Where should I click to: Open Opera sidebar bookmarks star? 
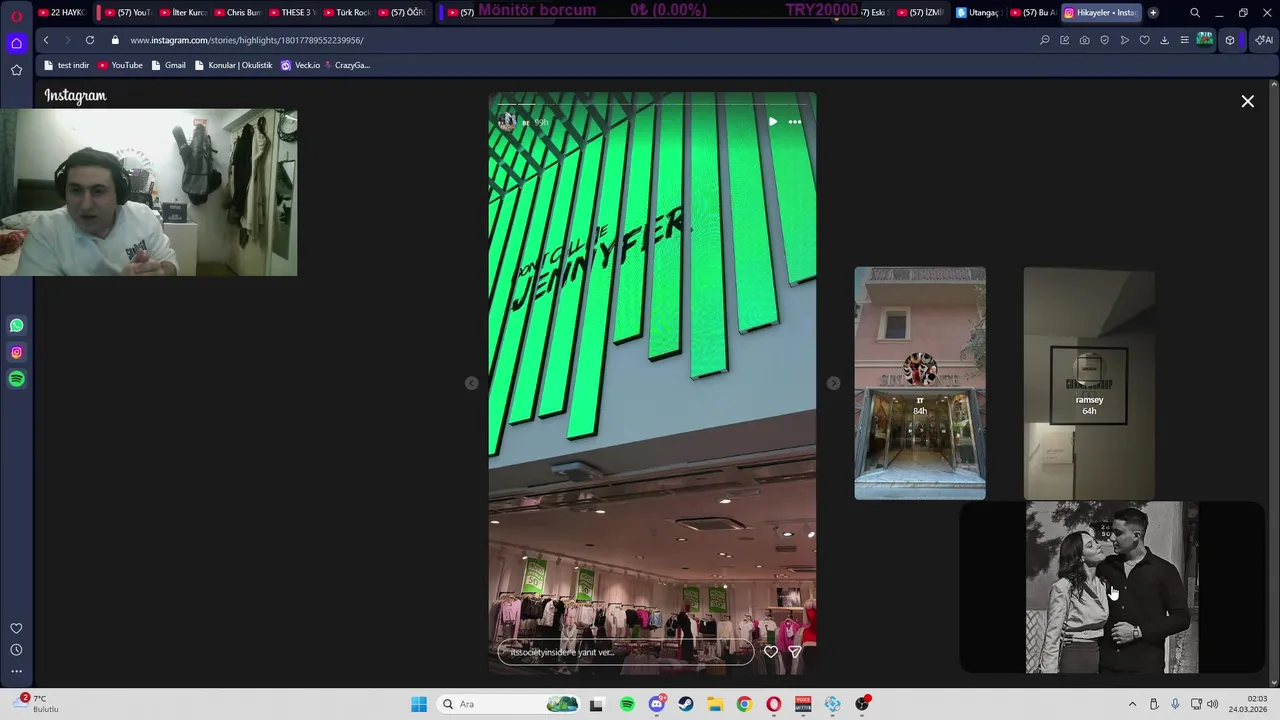16,70
